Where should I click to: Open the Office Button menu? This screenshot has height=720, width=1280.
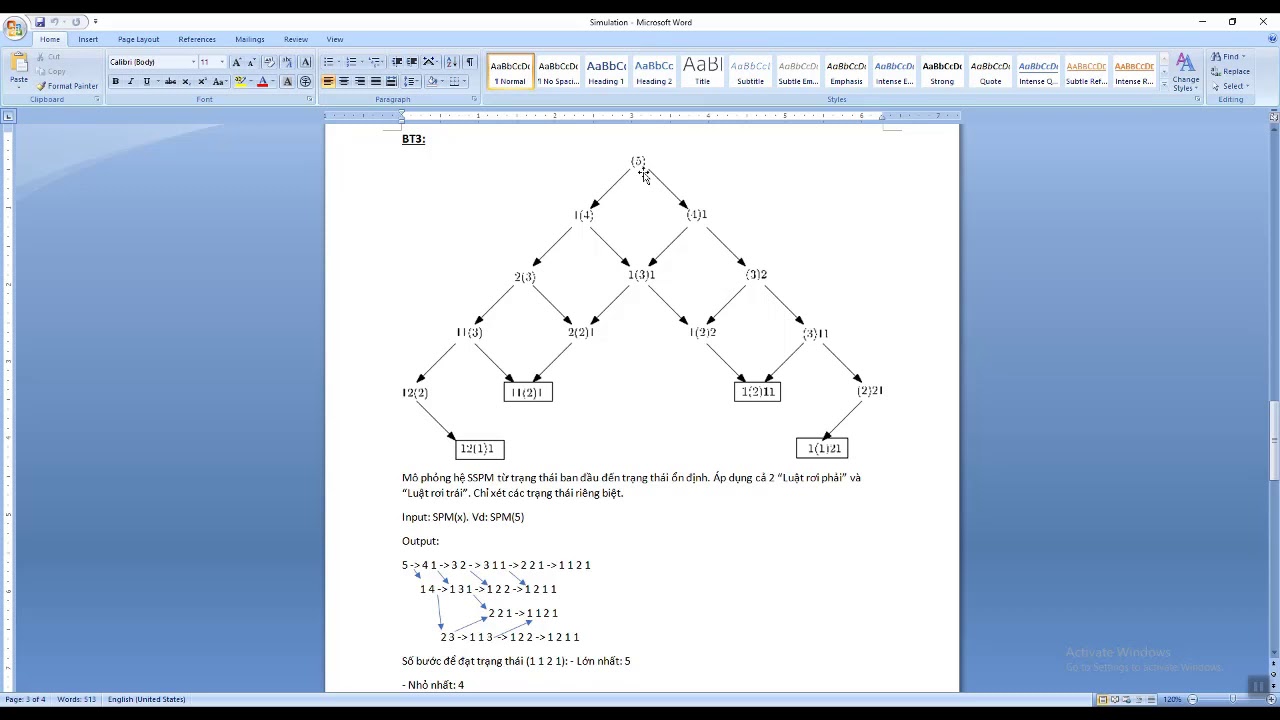[x=14, y=28]
